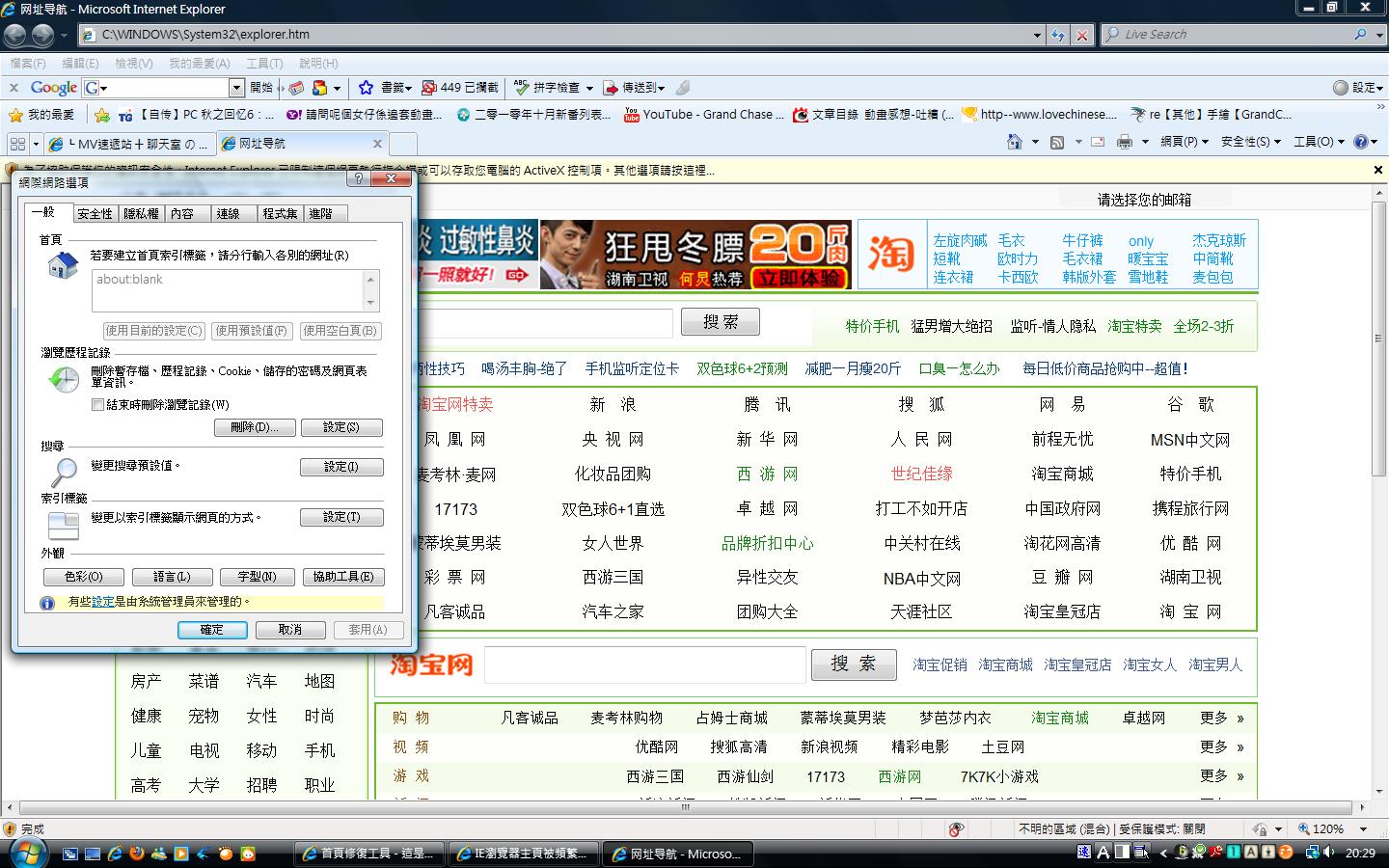Switch to the 'MV速遞站' browser tab

tap(129, 144)
